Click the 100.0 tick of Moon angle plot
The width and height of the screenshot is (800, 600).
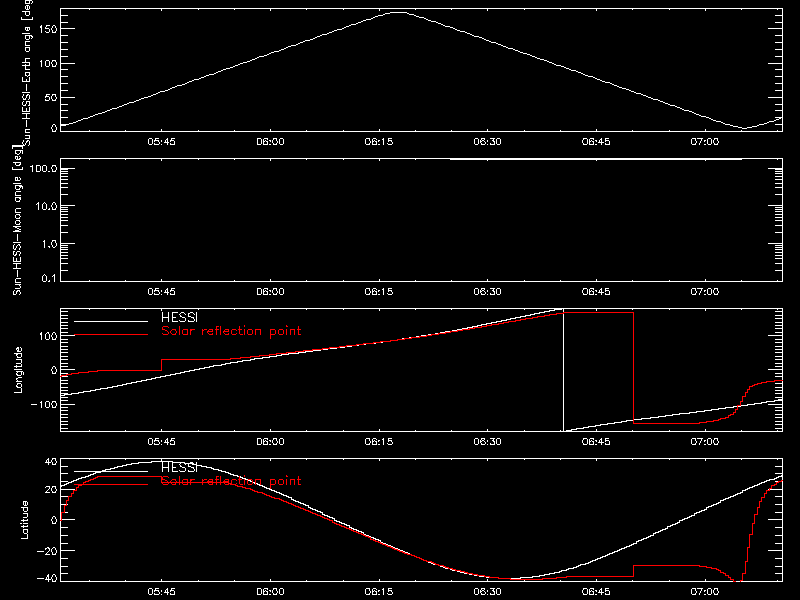[x=43, y=169]
